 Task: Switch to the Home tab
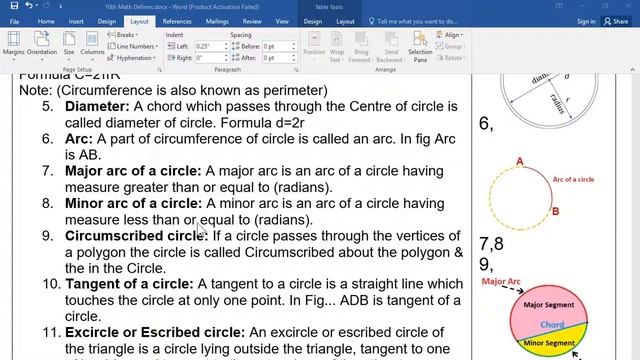[x=46, y=21]
